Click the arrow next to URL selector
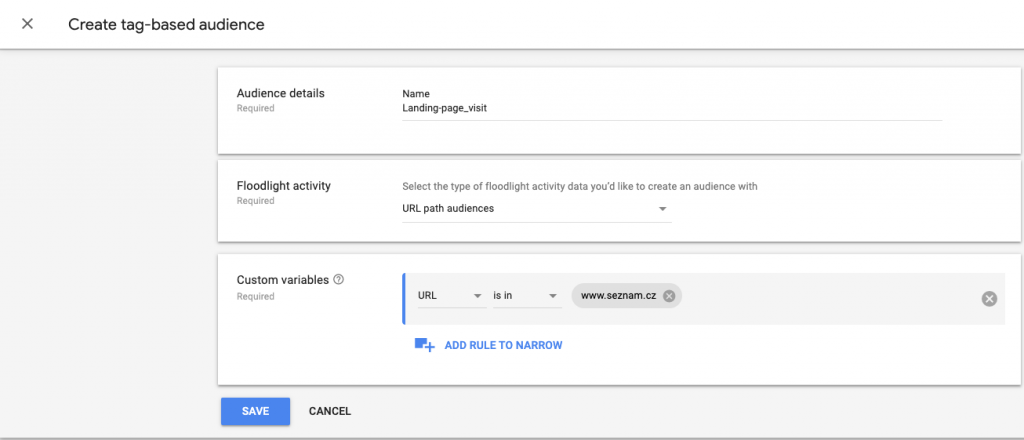Image resolution: width=1024 pixels, height=440 pixels. tap(477, 296)
